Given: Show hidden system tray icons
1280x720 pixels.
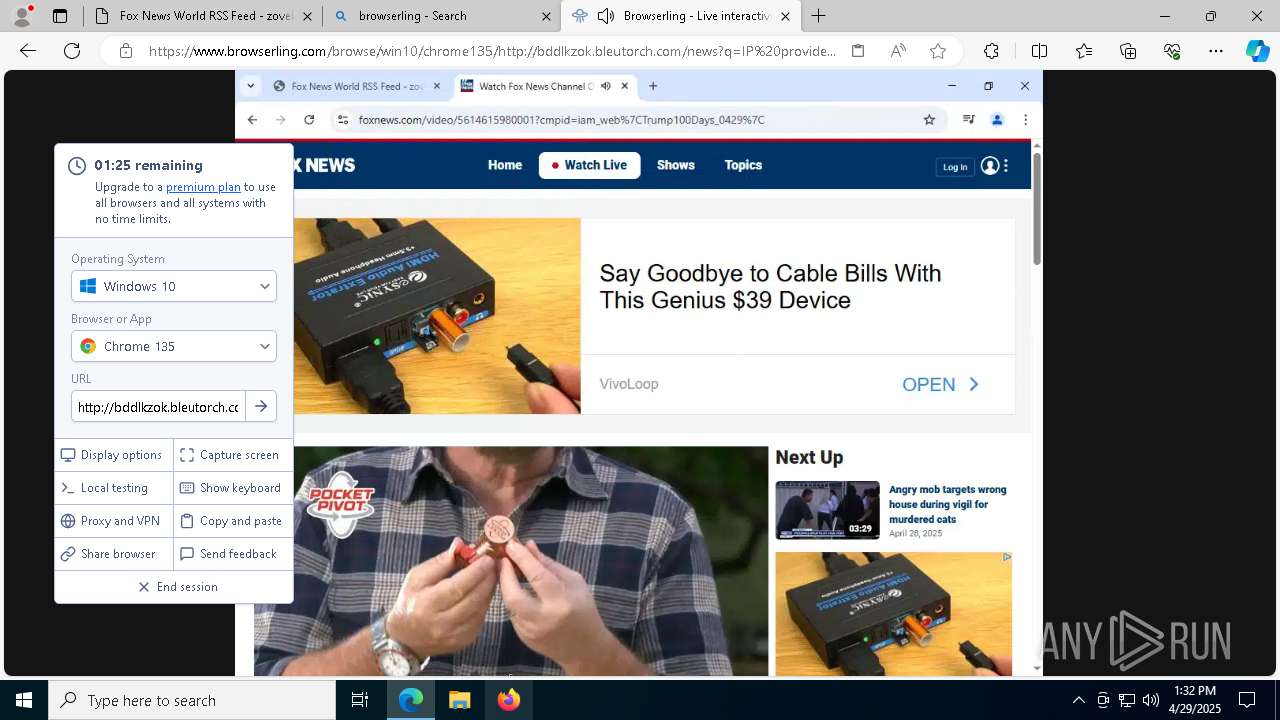Looking at the screenshot, I should coord(1078,700).
